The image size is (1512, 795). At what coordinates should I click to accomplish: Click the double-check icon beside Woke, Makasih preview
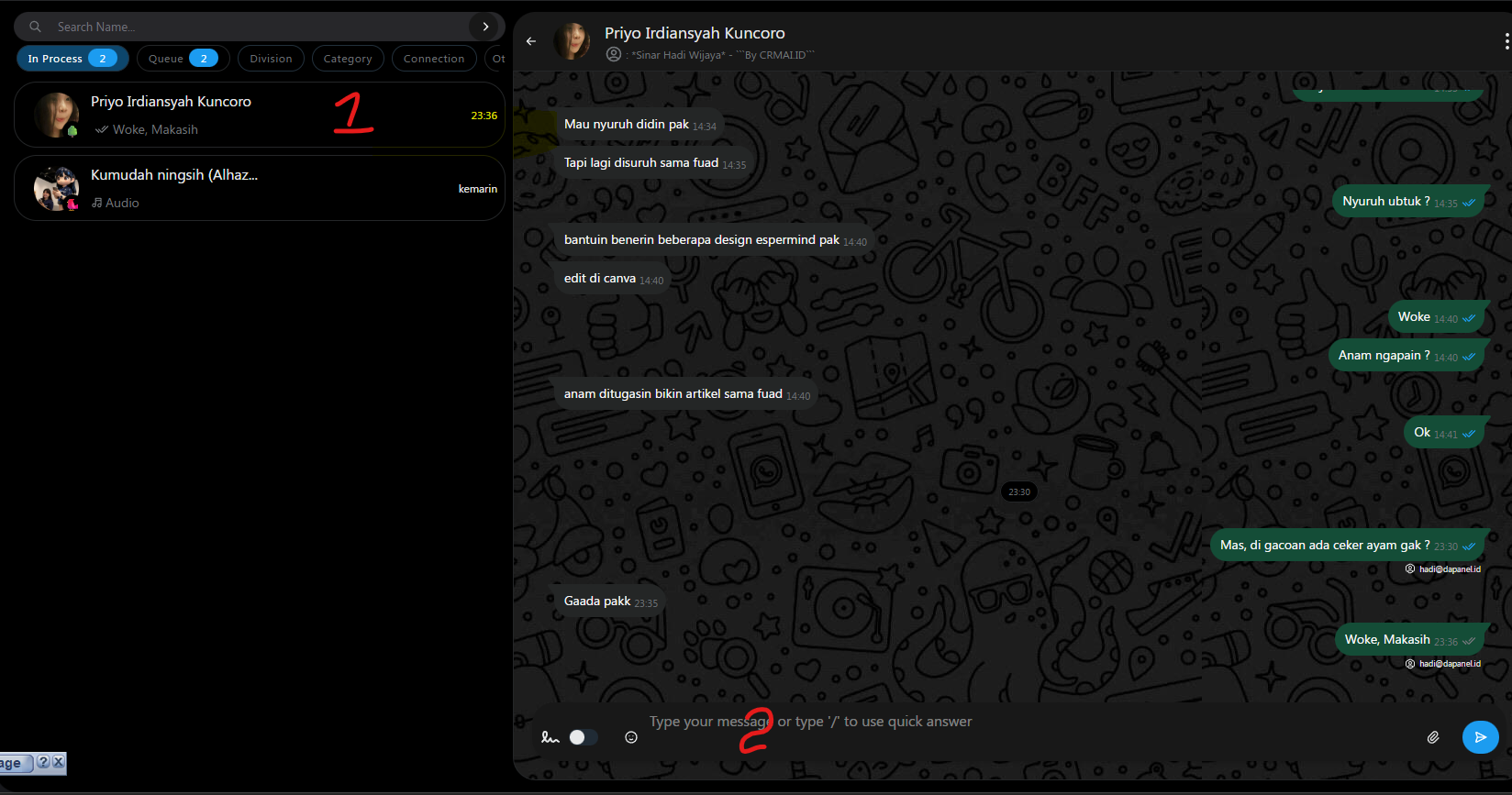[x=101, y=129]
